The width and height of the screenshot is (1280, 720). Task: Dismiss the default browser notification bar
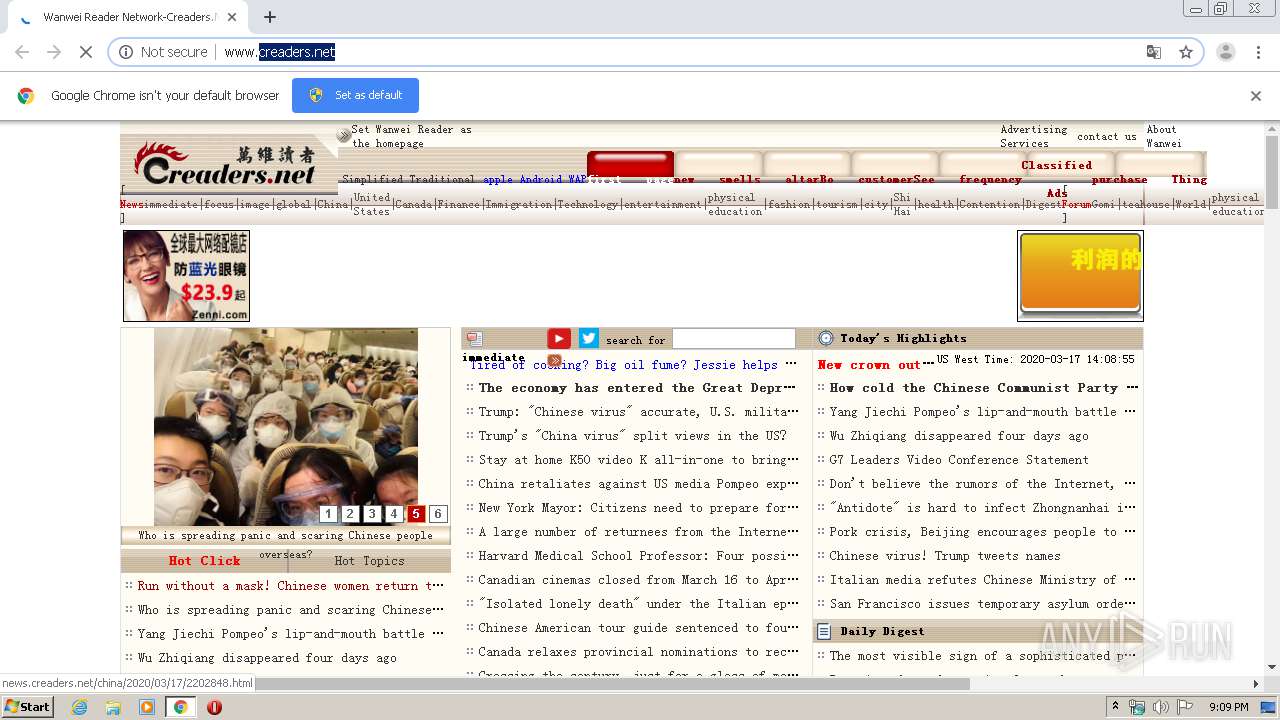[x=1256, y=96]
